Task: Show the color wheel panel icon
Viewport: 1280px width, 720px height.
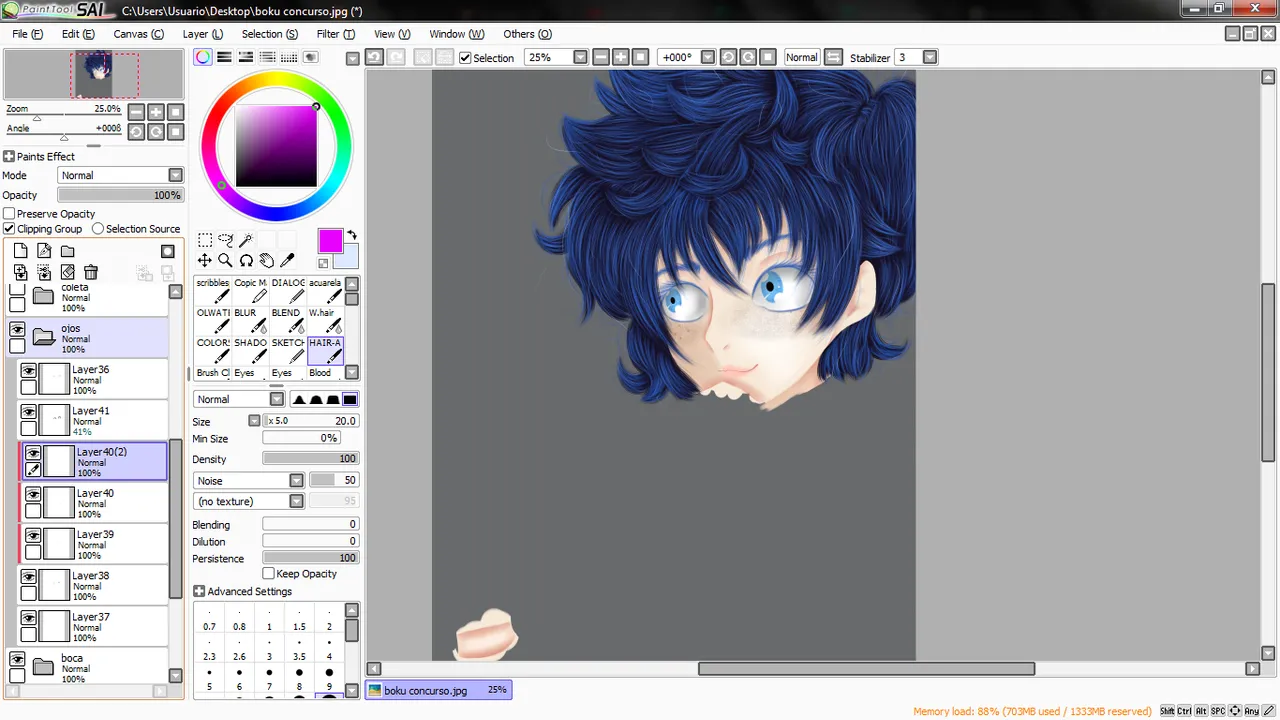Action: pyautogui.click(x=203, y=57)
